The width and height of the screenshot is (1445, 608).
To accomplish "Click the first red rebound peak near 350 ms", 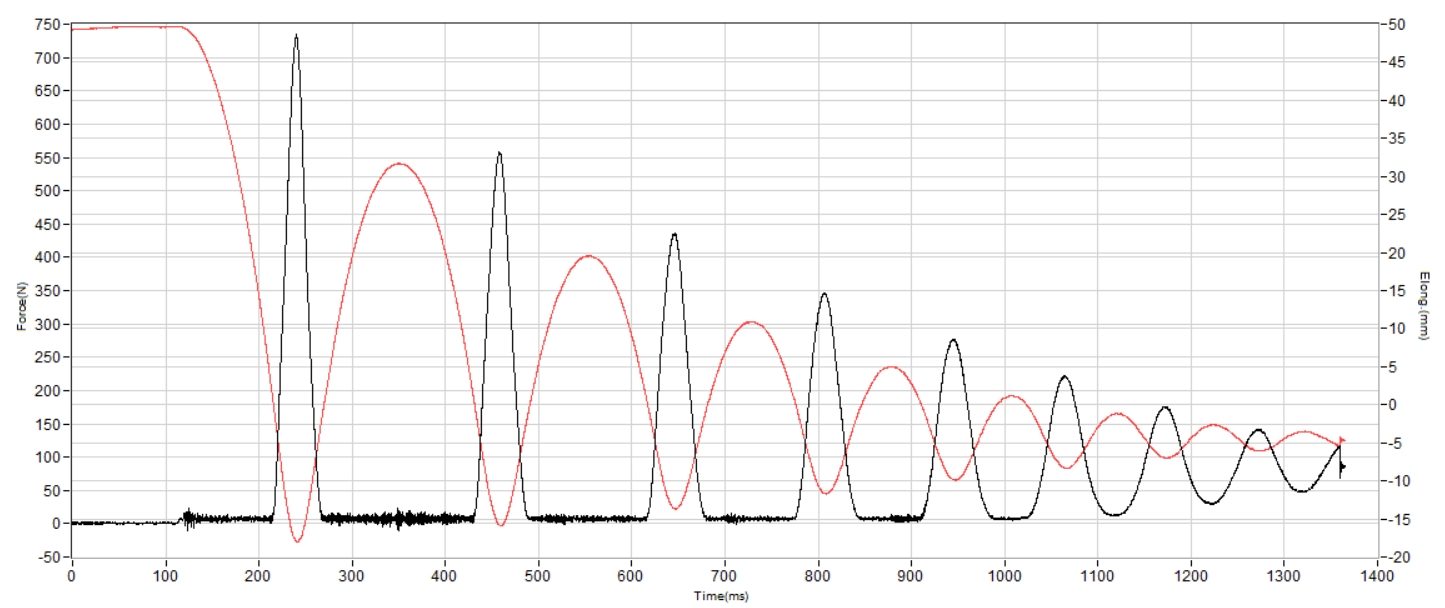I will (399, 163).
